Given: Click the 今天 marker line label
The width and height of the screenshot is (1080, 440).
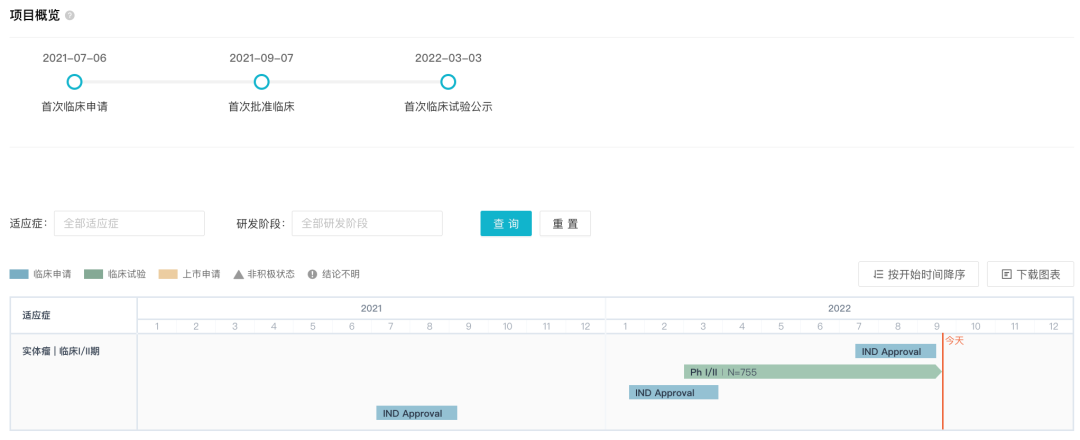Looking at the screenshot, I should (955, 341).
